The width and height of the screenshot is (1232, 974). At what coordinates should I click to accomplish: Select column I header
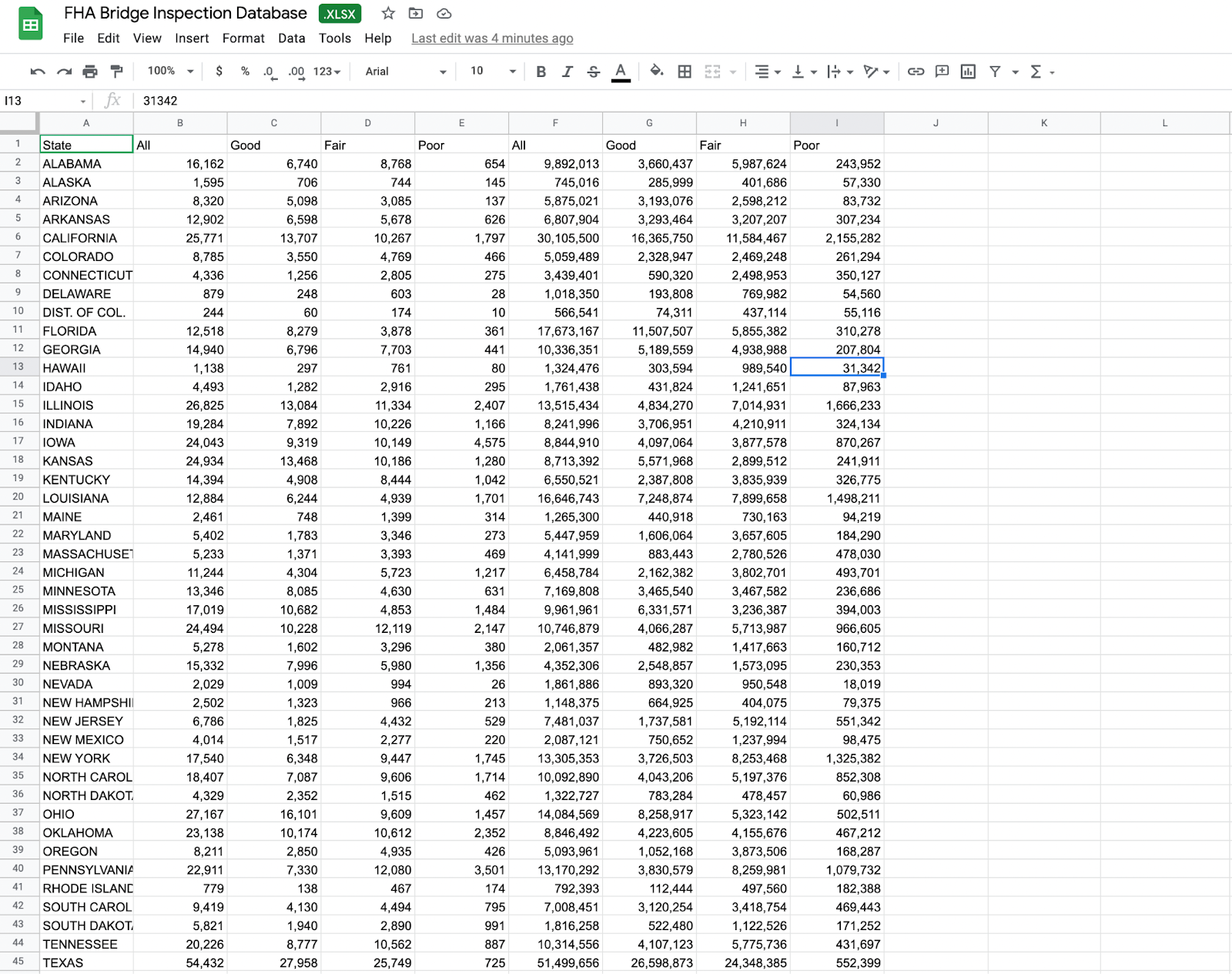click(x=837, y=123)
